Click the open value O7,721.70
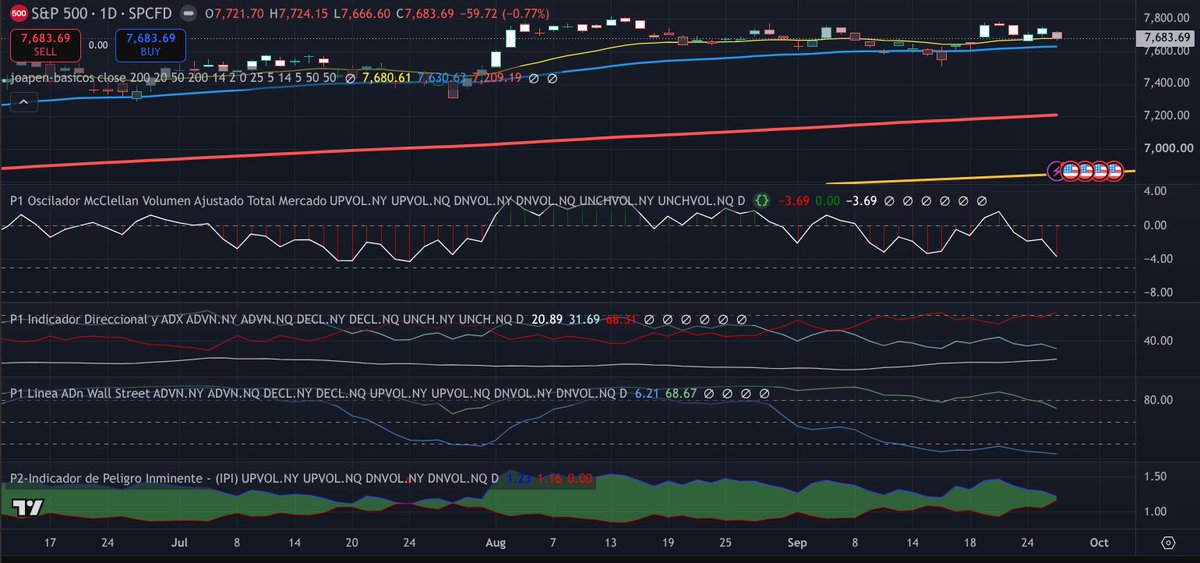Viewport: 1200px width, 563px height. [x=234, y=15]
